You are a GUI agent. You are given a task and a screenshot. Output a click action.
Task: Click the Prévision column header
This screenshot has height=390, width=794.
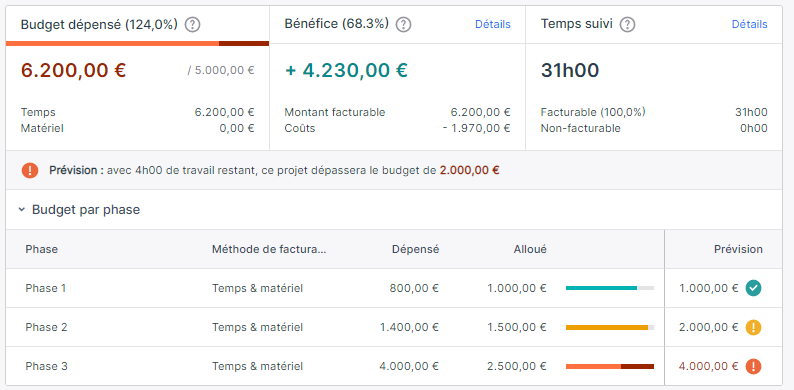point(738,249)
